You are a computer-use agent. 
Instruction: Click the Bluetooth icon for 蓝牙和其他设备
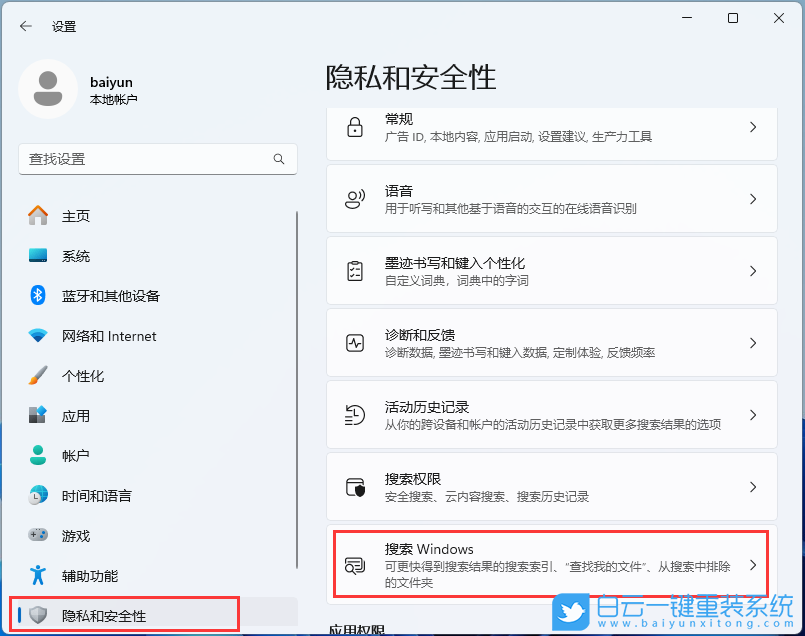(38, 296)
